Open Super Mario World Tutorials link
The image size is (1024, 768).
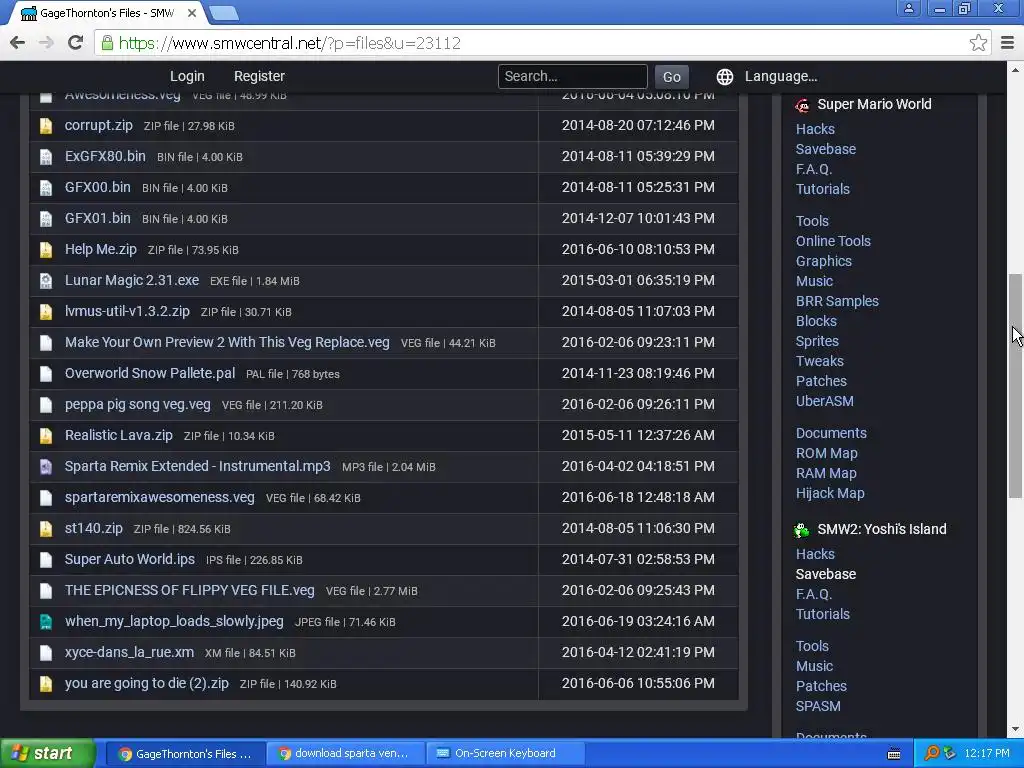pyautogui.click(x=823, y=189)
